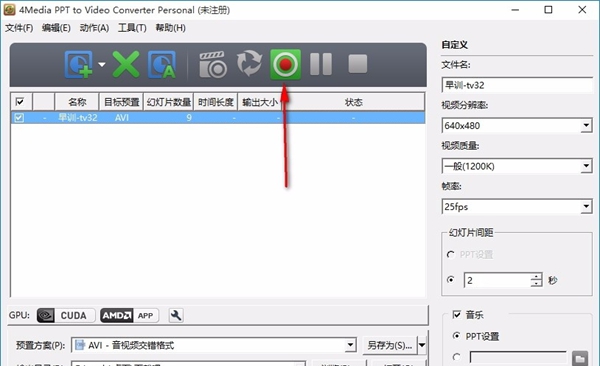Image resolution: width=600 pixels, height=366 pixels.
Task: Click the AVI cell in the file row
Action: pyautogui.click(x=122, y=118)
